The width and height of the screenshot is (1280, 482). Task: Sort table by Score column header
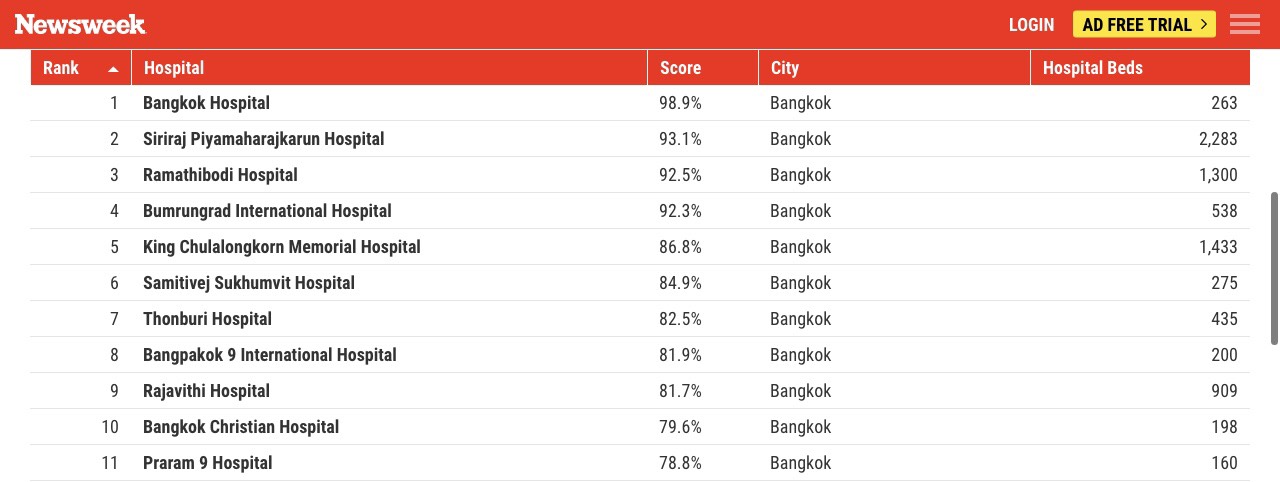(680, 68)
